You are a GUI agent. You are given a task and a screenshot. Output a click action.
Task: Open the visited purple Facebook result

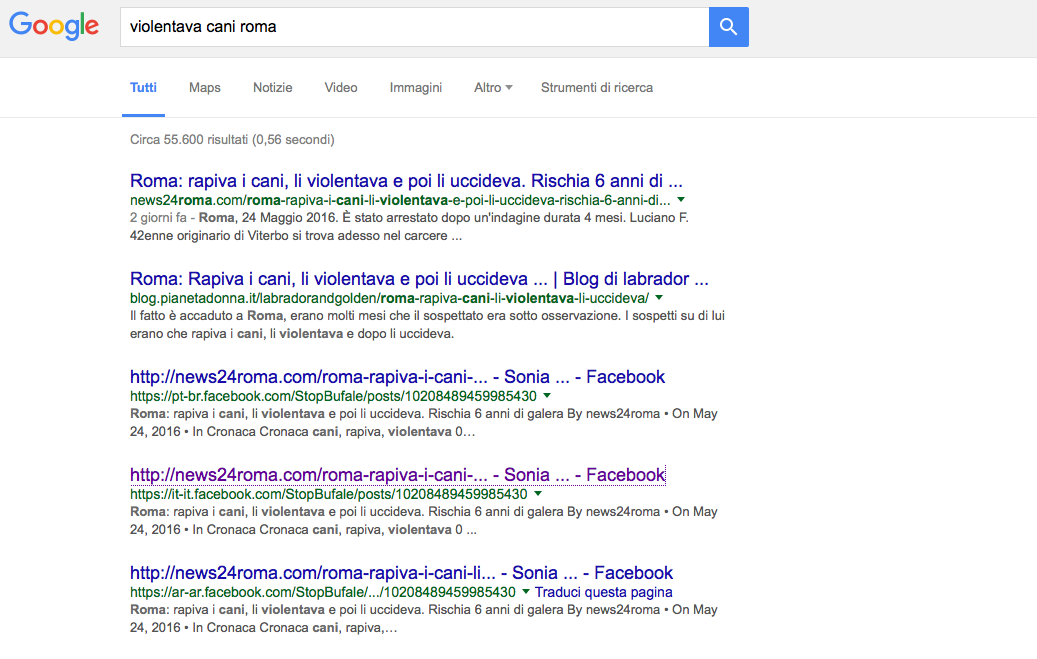(x=397, y=475)
